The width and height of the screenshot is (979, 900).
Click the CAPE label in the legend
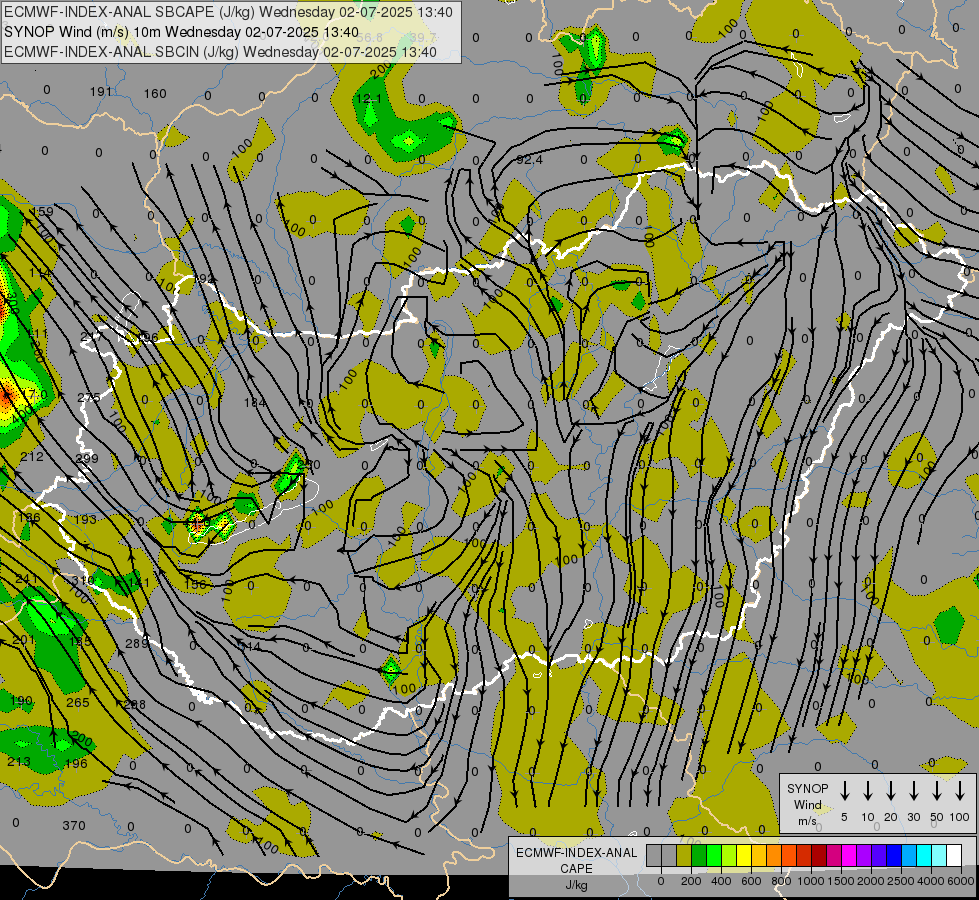[576, 869]
